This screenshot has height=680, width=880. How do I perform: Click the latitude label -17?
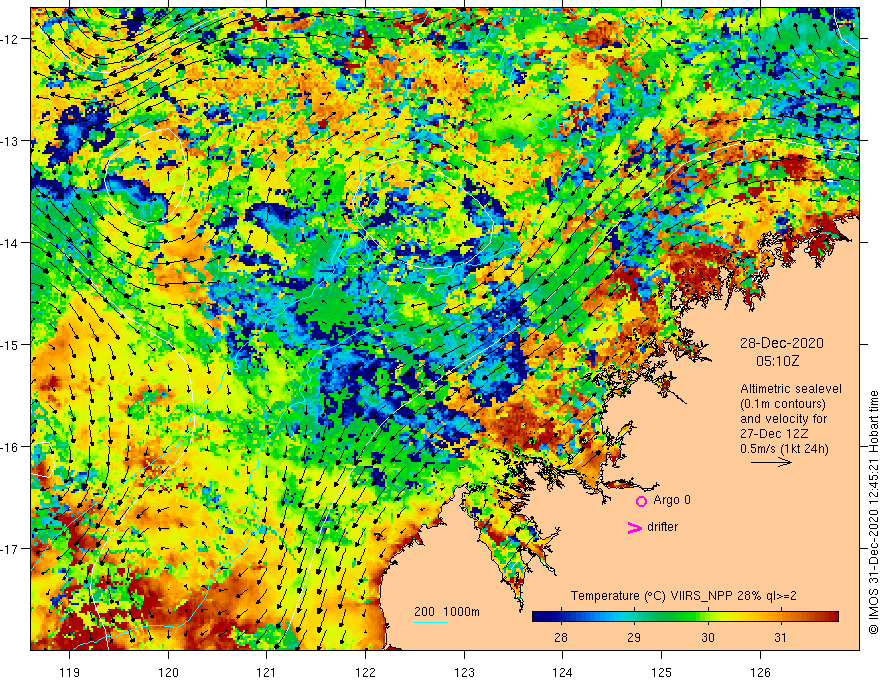(x=10, y=548)
